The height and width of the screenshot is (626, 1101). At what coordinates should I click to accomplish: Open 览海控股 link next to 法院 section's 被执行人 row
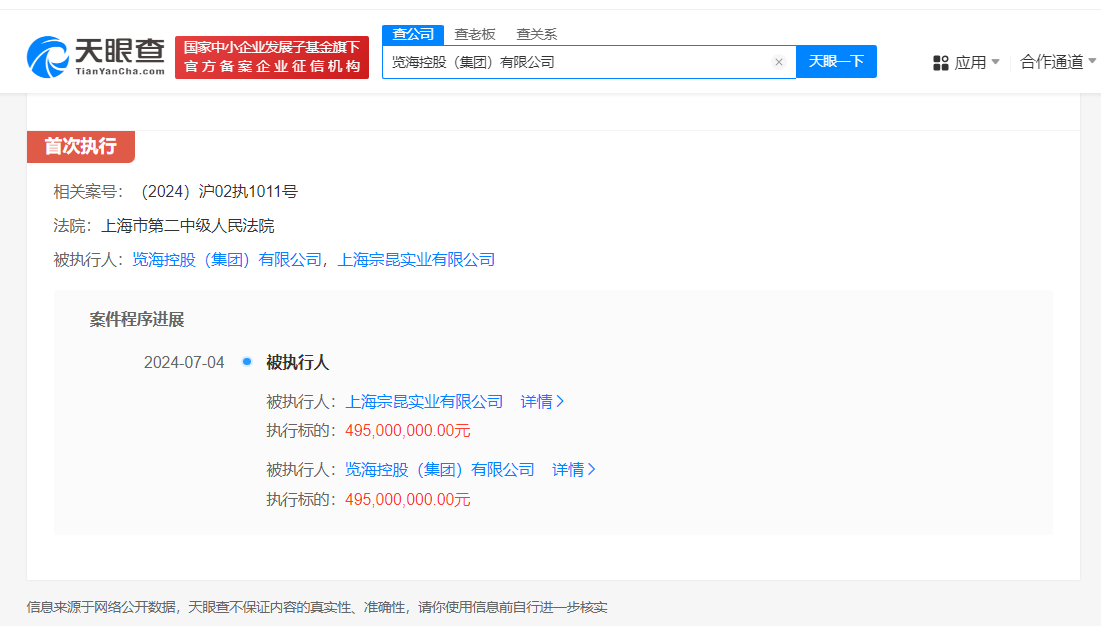pos(226,260)
